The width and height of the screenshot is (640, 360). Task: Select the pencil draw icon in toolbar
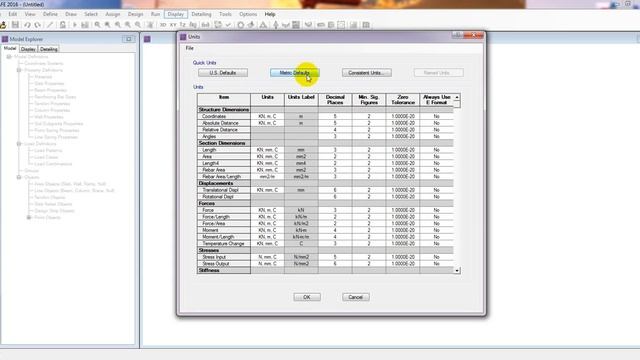[50, 25]
